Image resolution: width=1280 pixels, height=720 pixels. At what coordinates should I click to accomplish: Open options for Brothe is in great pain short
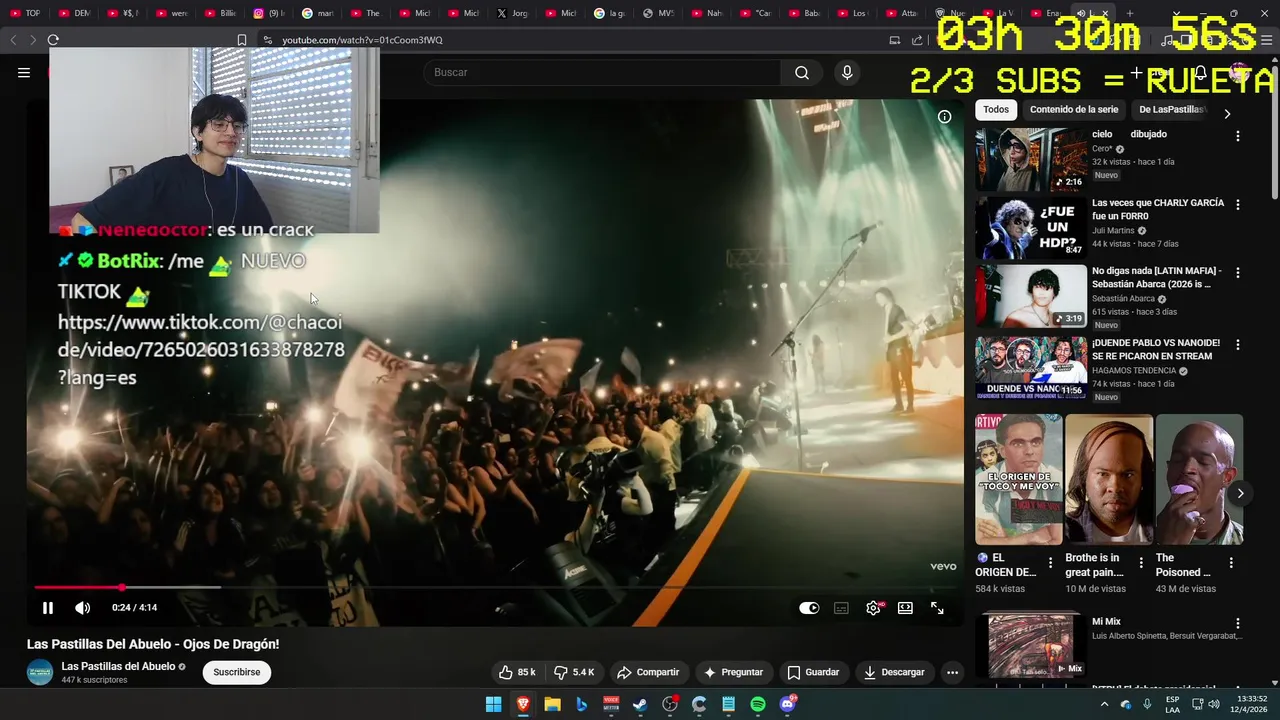tap(1140, 563)
